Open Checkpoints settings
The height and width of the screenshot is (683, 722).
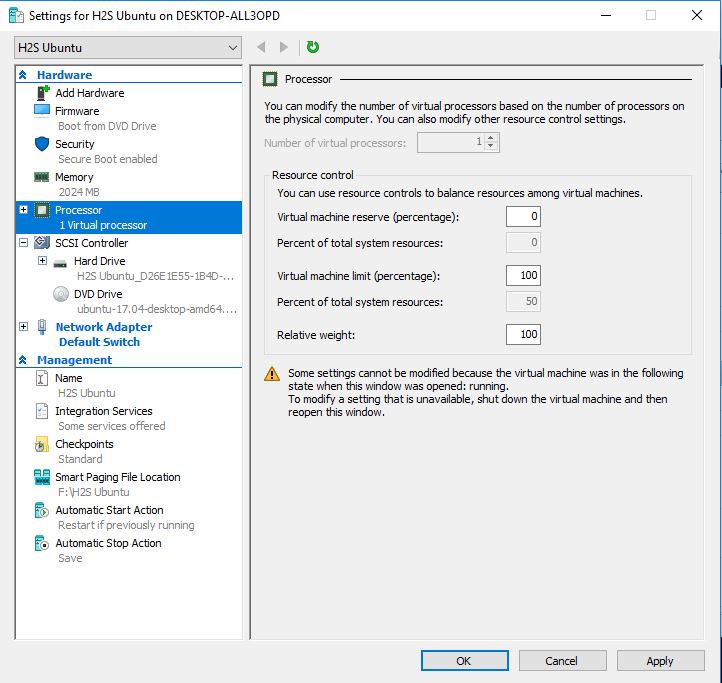click(x=84, y=444)
